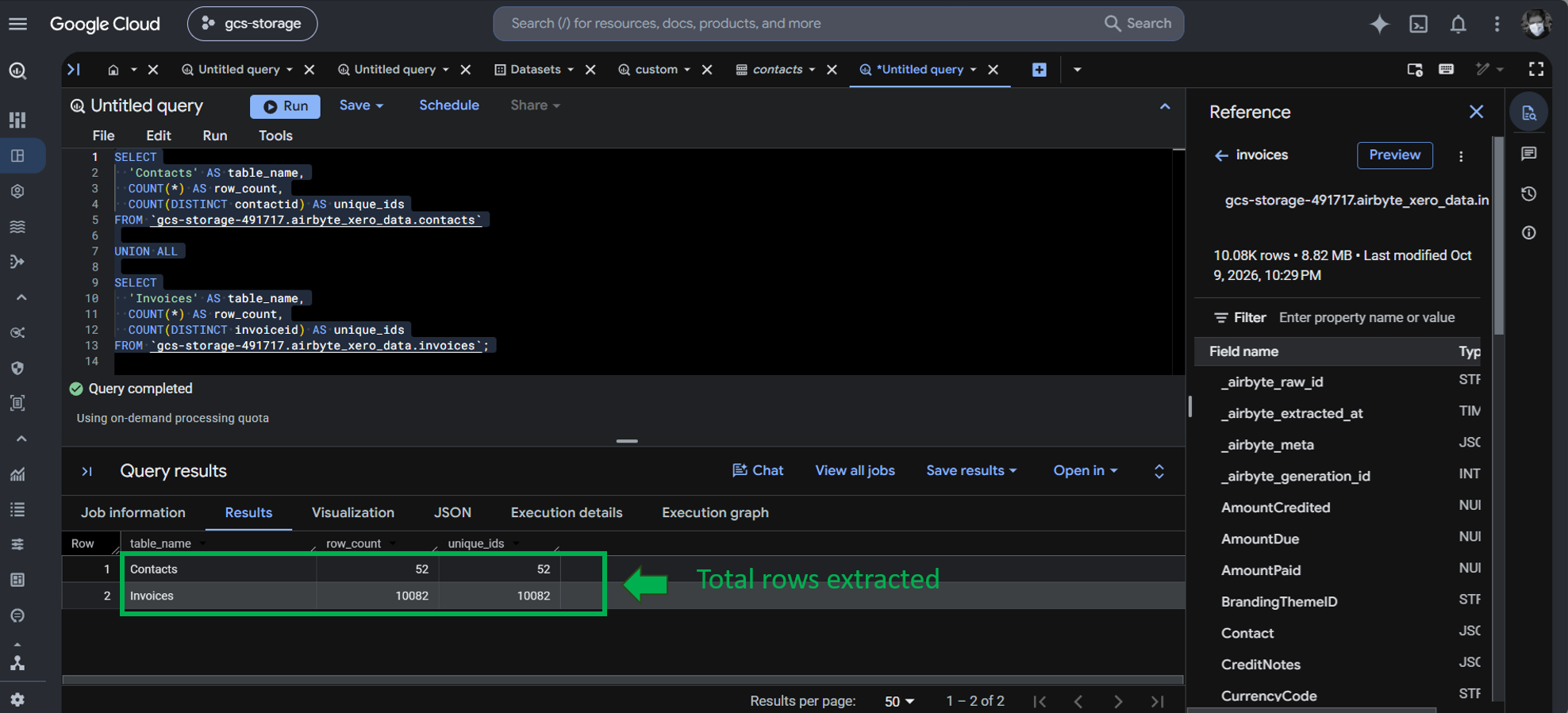Viewport: 1568px width, 713px height.
Task: Open the Tools menu
Action: [275, 136]
